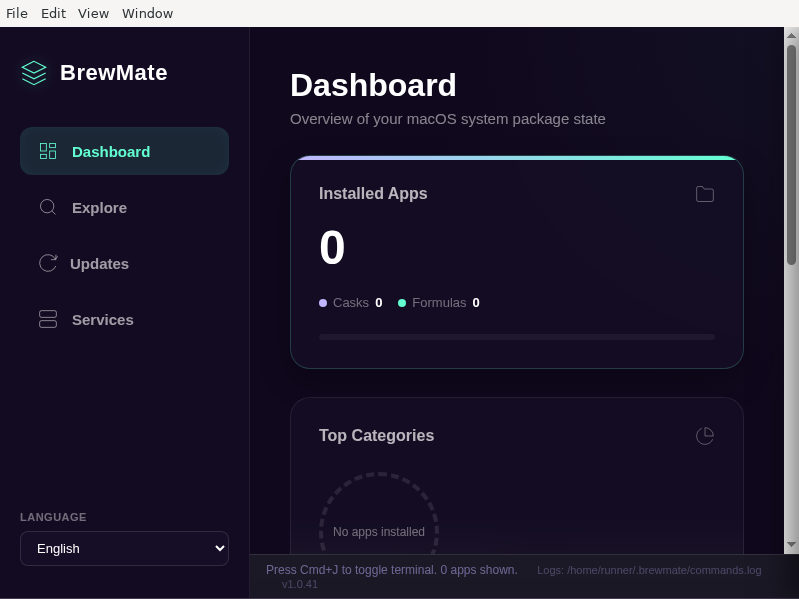Click the scrollbar up arrow
Image resolution: width=799 pixels, height=599 pixels.
791,36
